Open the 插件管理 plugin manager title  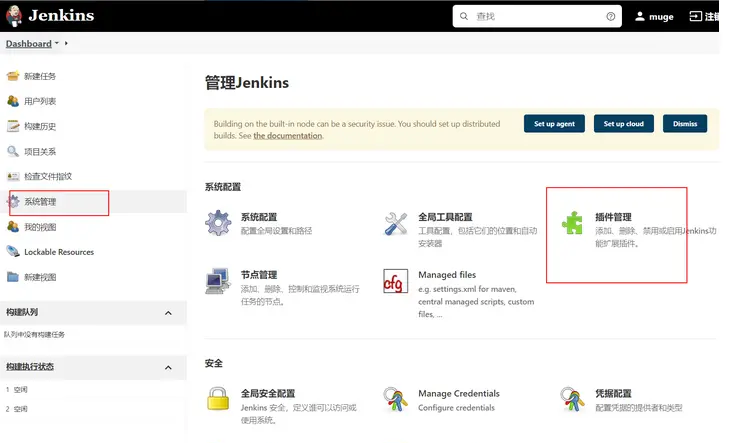(613, 217)
